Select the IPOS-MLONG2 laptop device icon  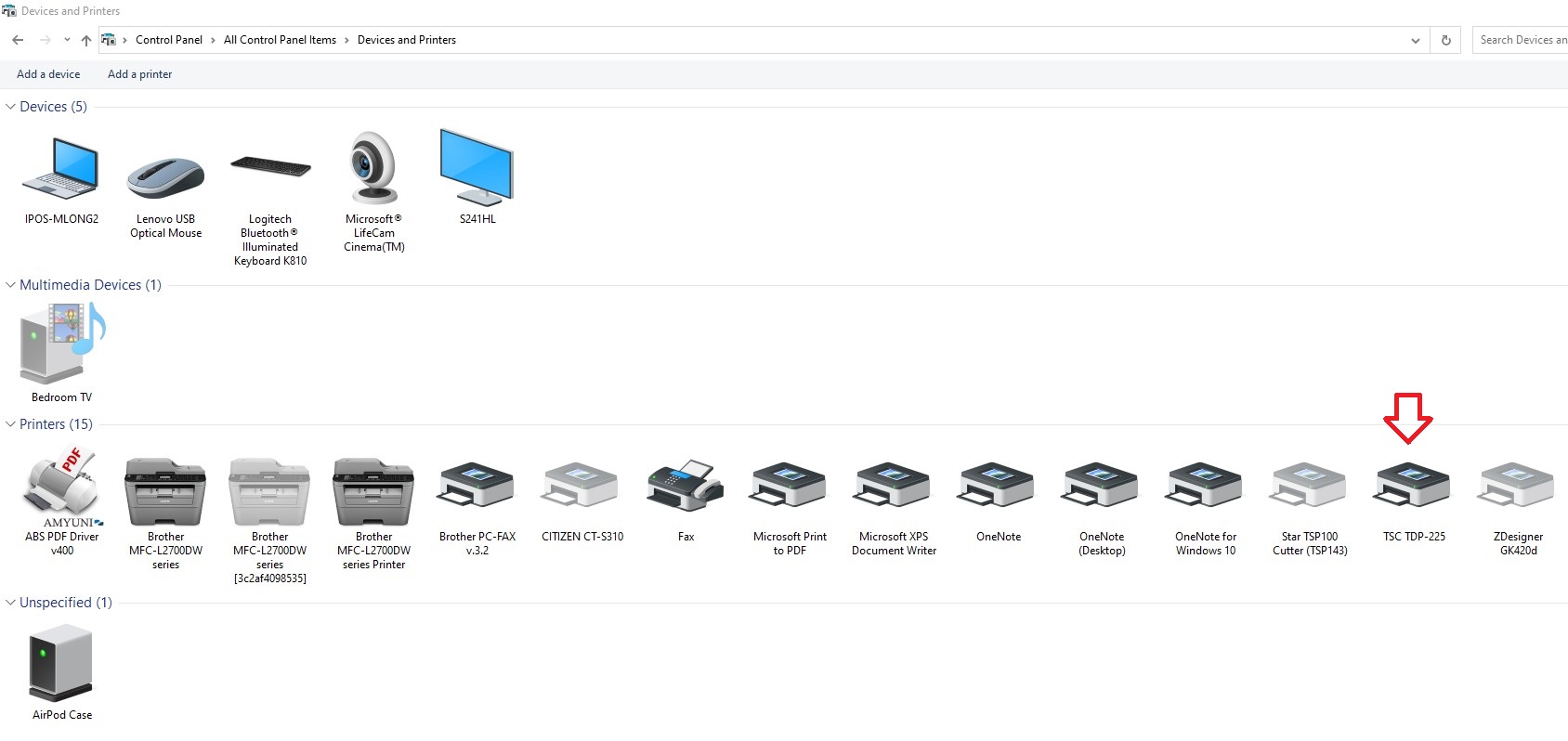61,169
